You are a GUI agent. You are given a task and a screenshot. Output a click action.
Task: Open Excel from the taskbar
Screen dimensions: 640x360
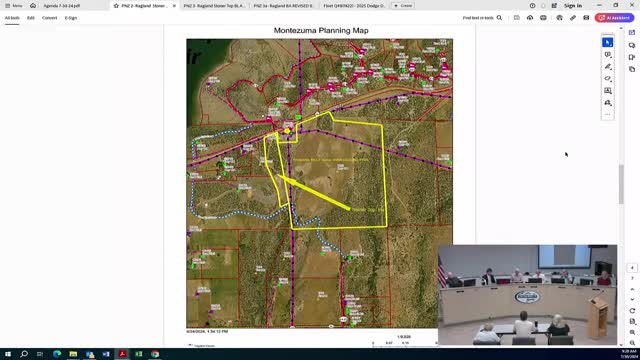pyautogui.click(x=138, y=354)
